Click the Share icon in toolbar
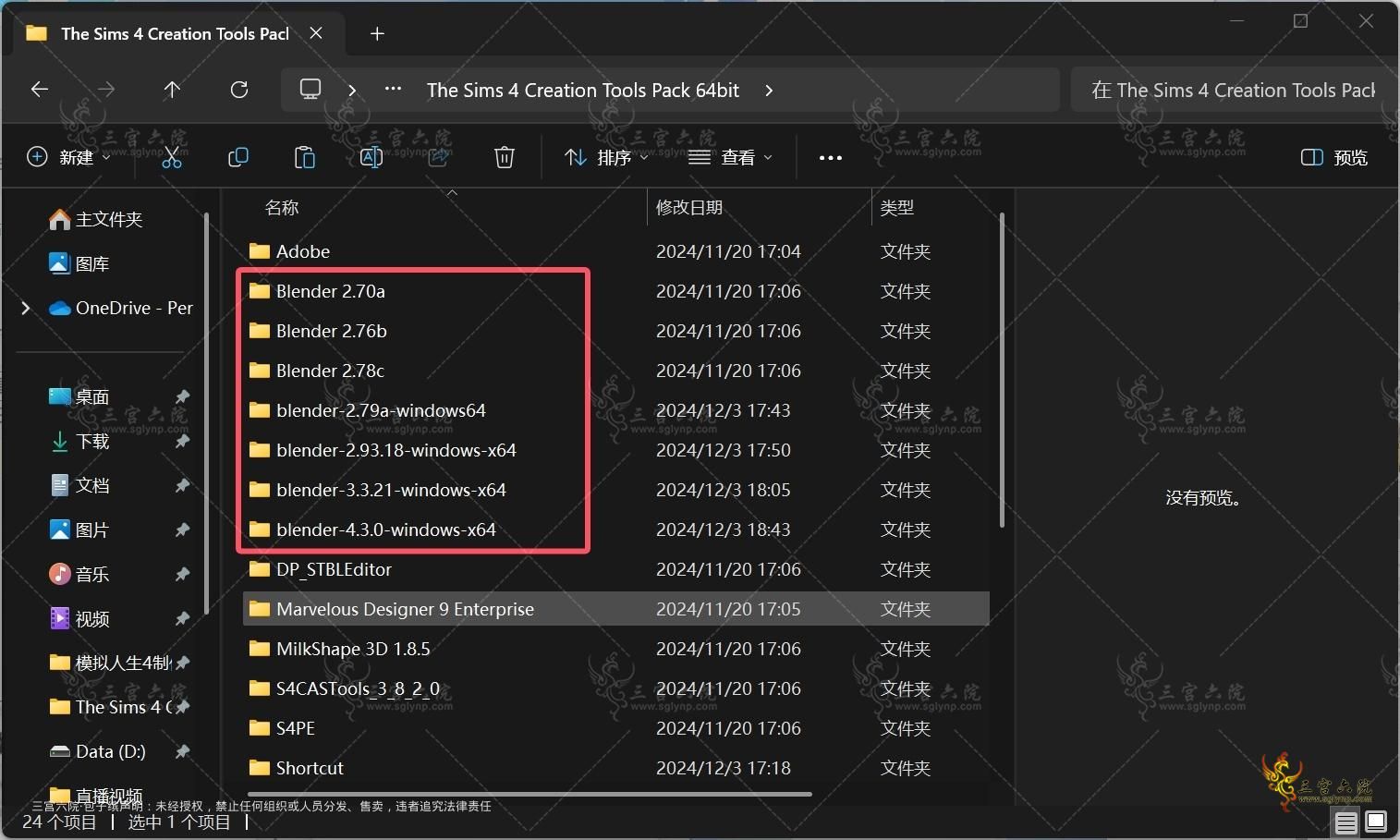 (438, 157)
